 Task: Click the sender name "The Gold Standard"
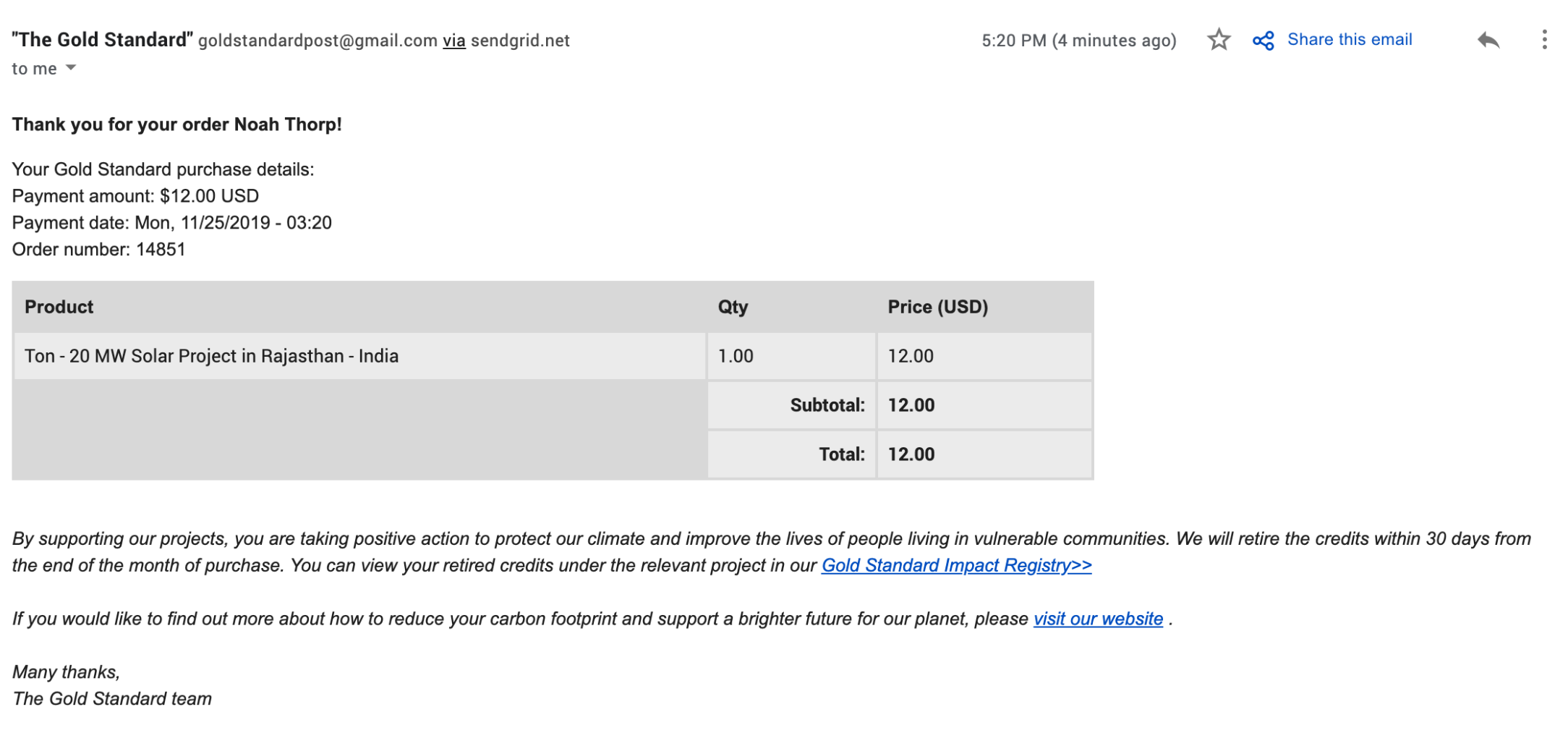click(x=103, y=40)
